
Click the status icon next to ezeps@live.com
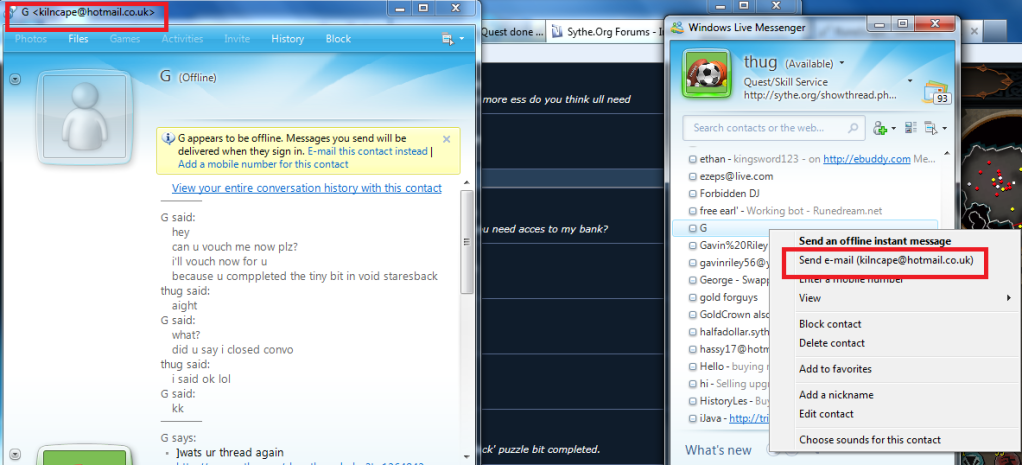[693, 176]
